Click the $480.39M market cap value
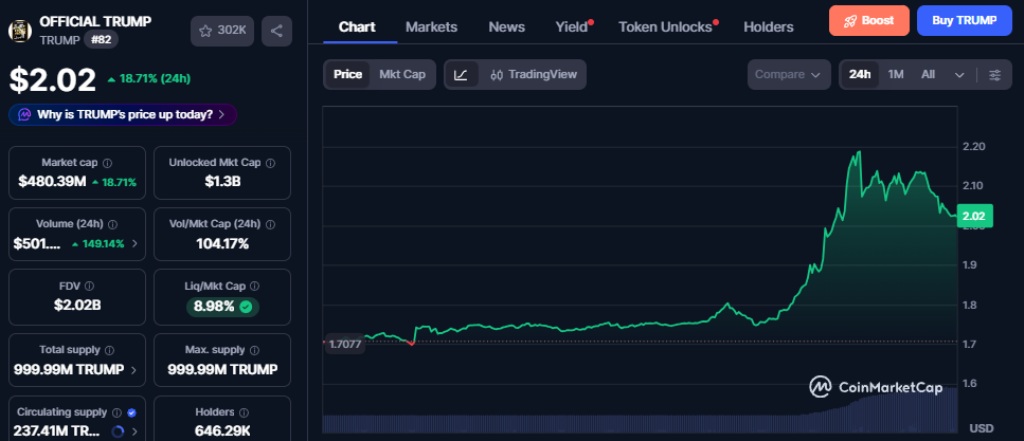The image size is (1024, 441). click(52, 182)
